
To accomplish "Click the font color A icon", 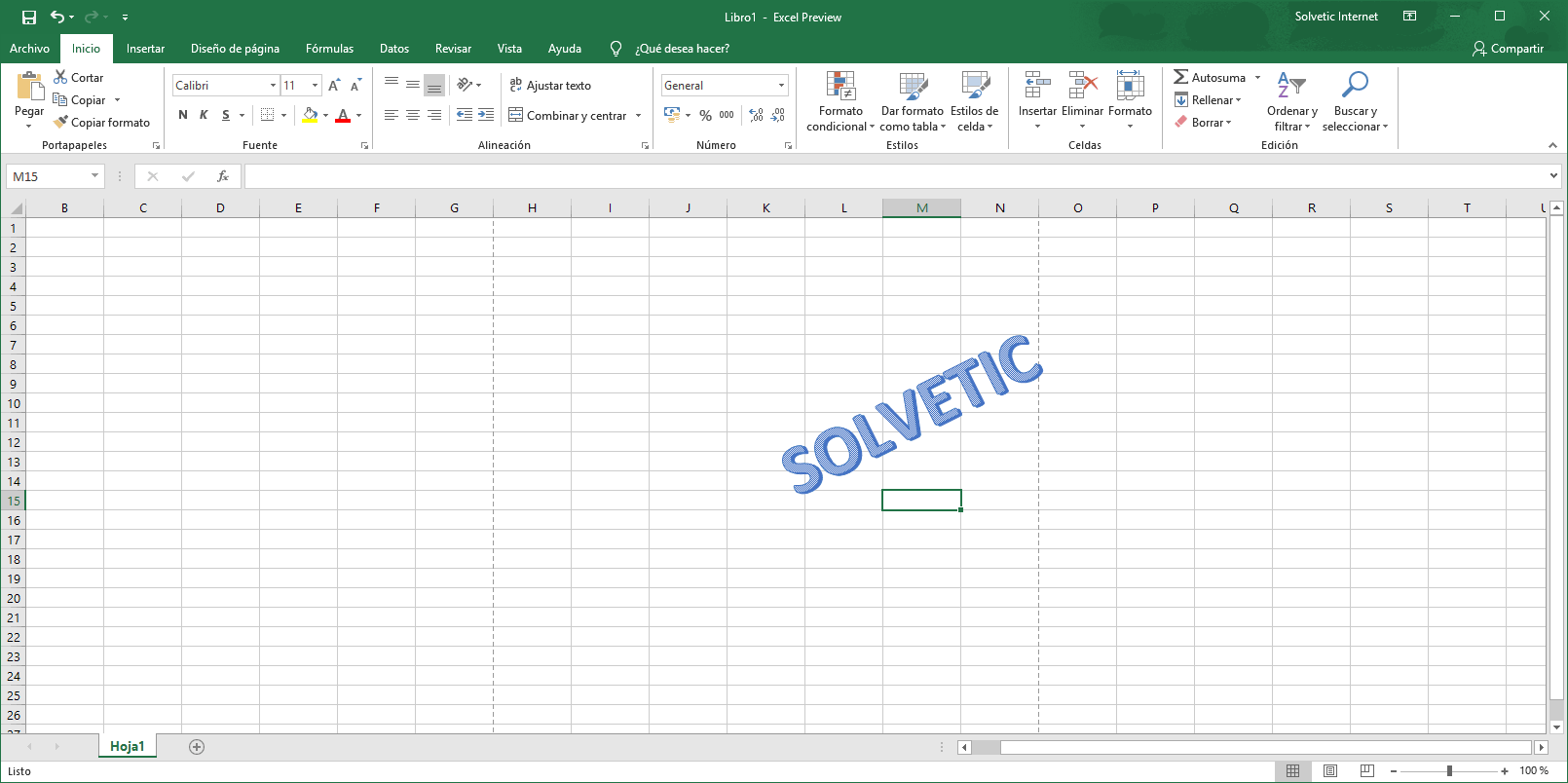I will click(x=343, y=115).
